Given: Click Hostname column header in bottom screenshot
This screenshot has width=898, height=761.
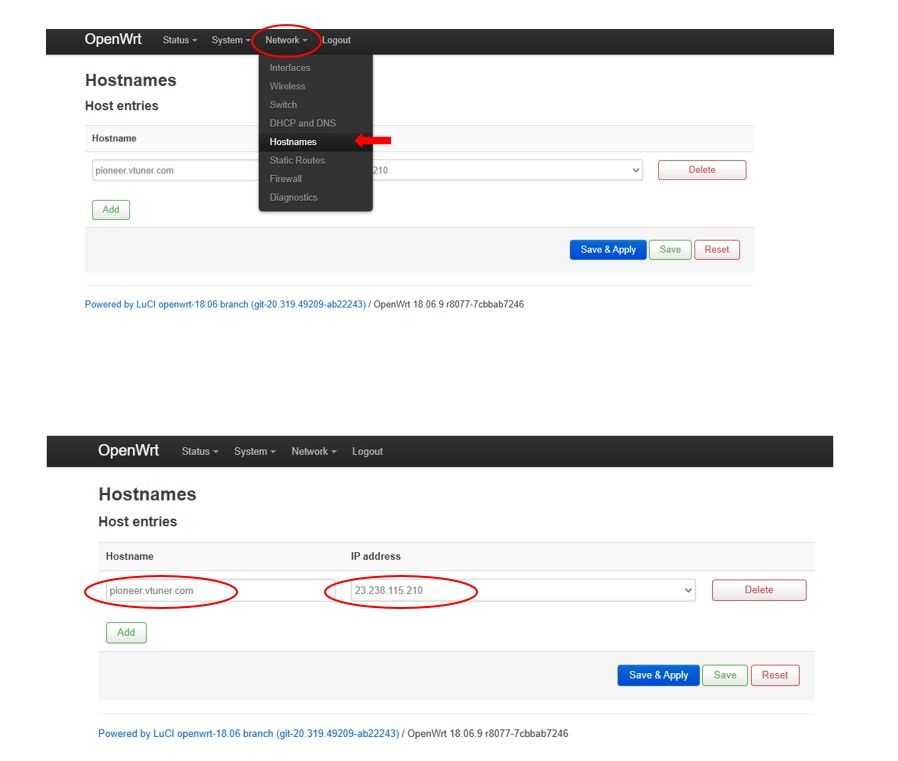Looking at the screenshot, I should point(129,556).
